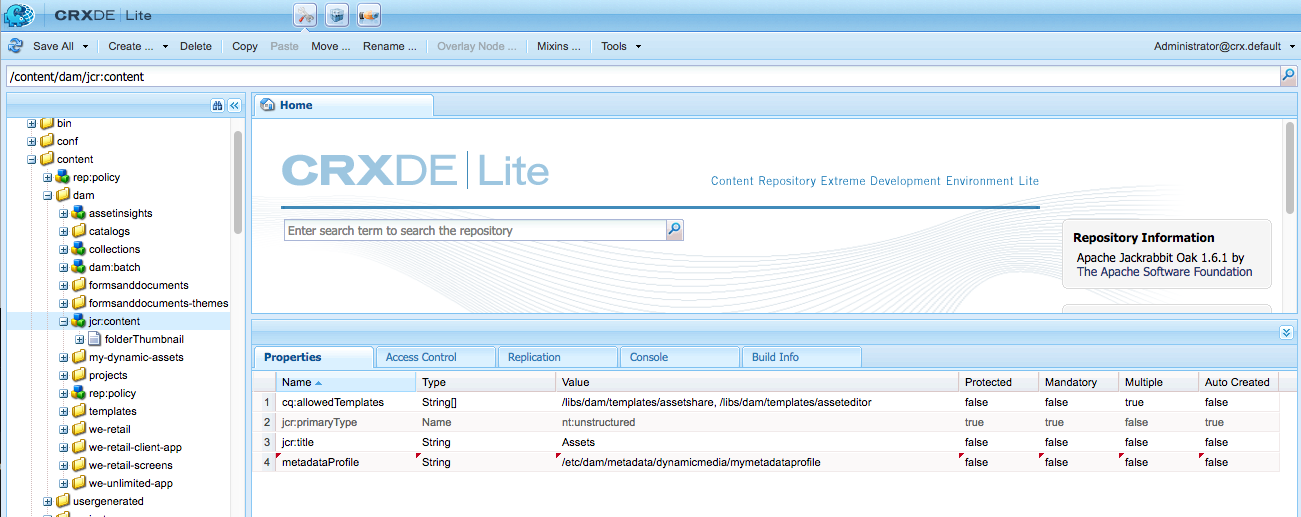Select the formsanddocuments-themes tree node
The image size is (1301, 517).
coord(158,303)
